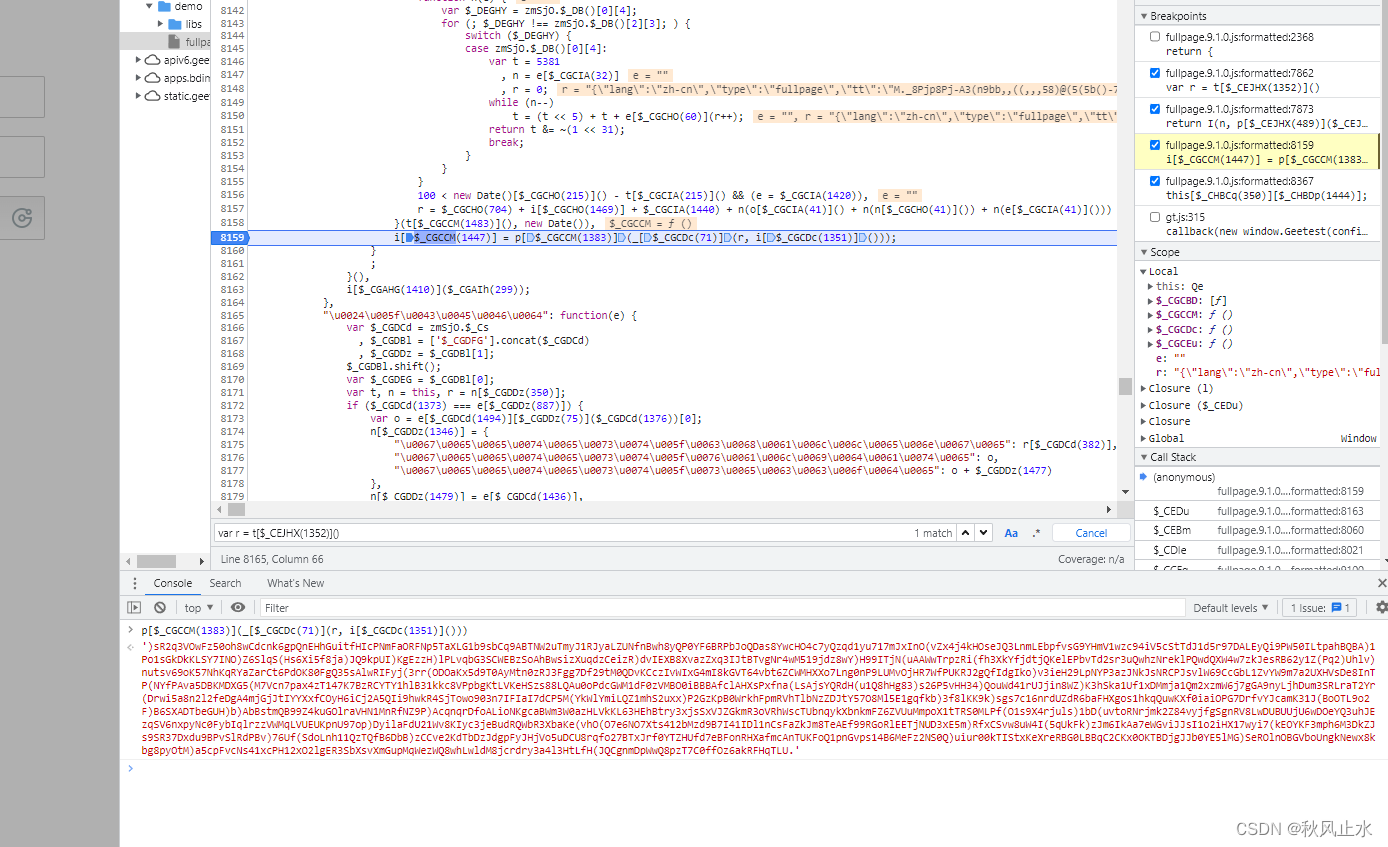The height and width of the screenshot is (847, 1388).
Task: Show the console sidebar
Action: [134, 607]
